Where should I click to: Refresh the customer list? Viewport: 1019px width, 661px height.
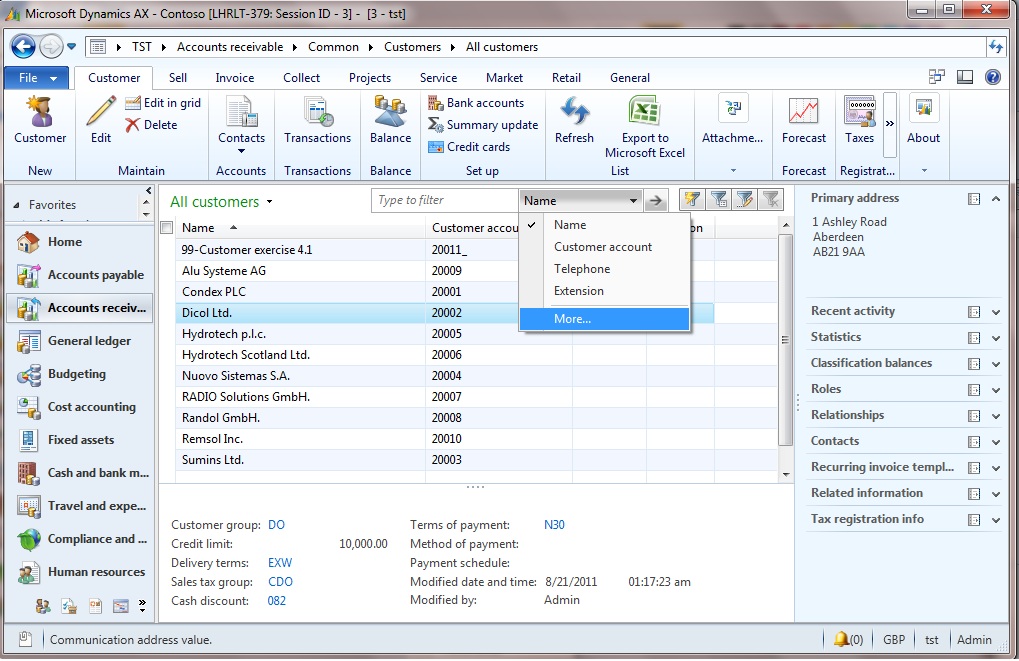[x=574, y=120]
